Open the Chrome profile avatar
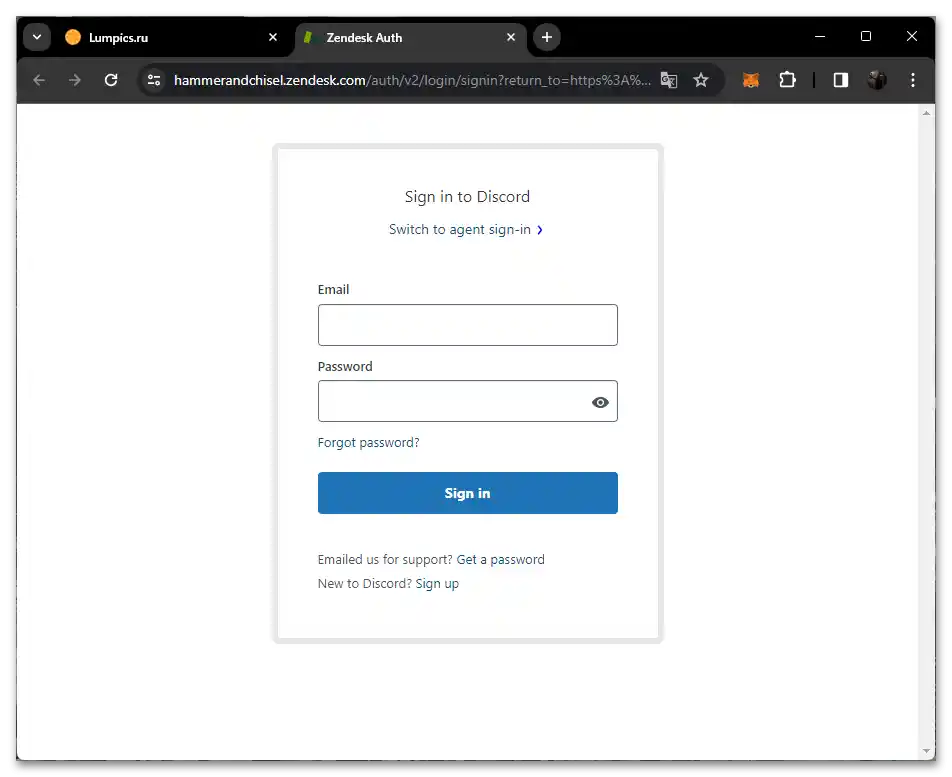Viewport: 952px width, 777px height. tap(876, 80)
